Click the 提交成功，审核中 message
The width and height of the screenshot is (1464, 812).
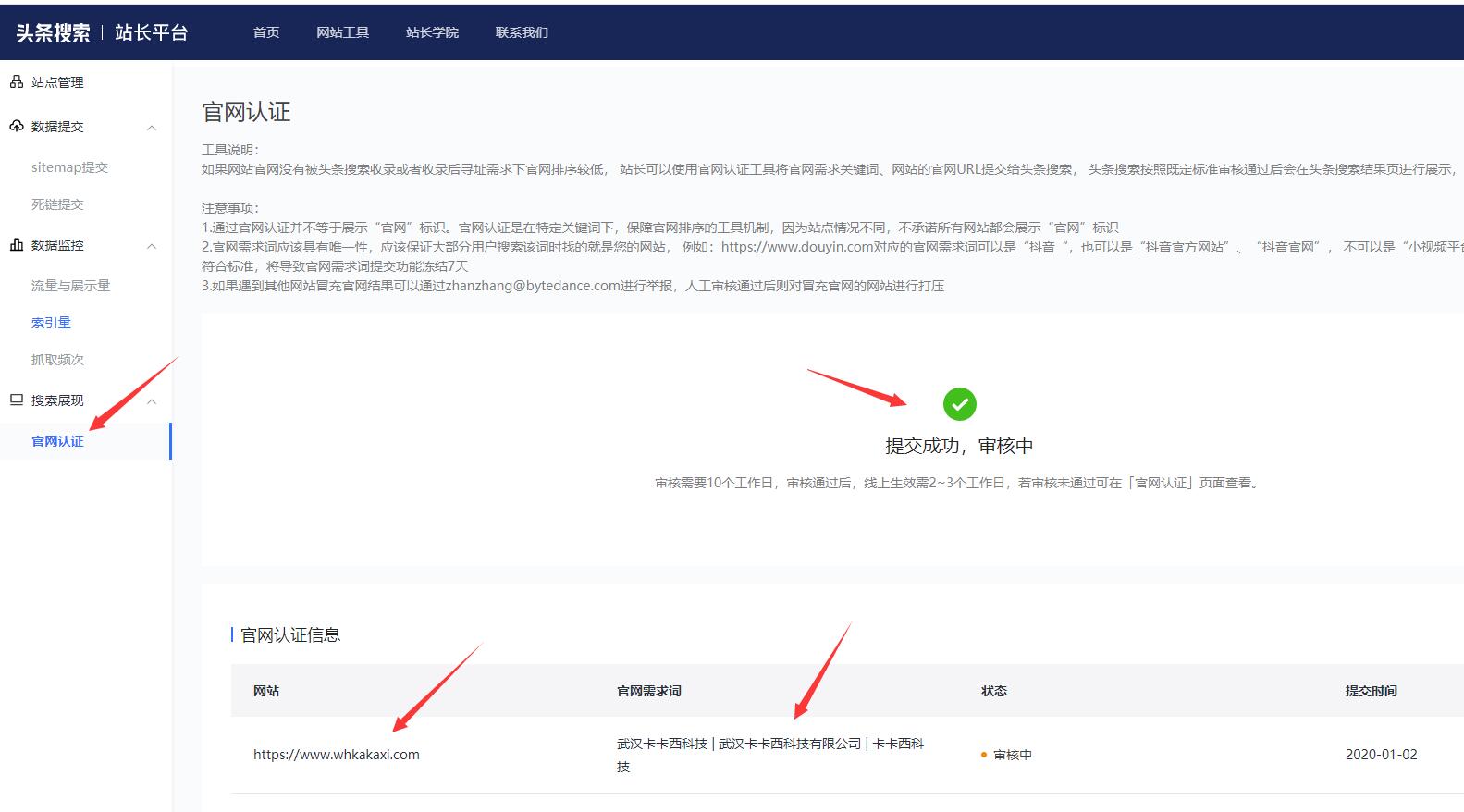(x=959, y=446)
